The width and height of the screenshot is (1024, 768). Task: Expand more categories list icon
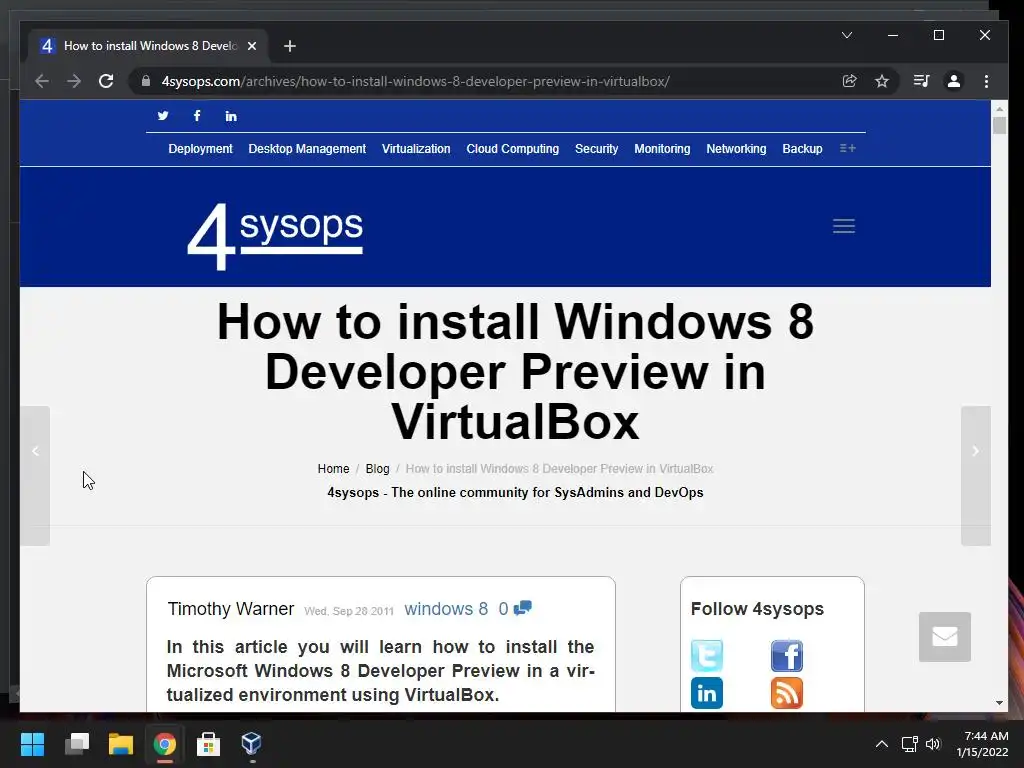(848, 148)
